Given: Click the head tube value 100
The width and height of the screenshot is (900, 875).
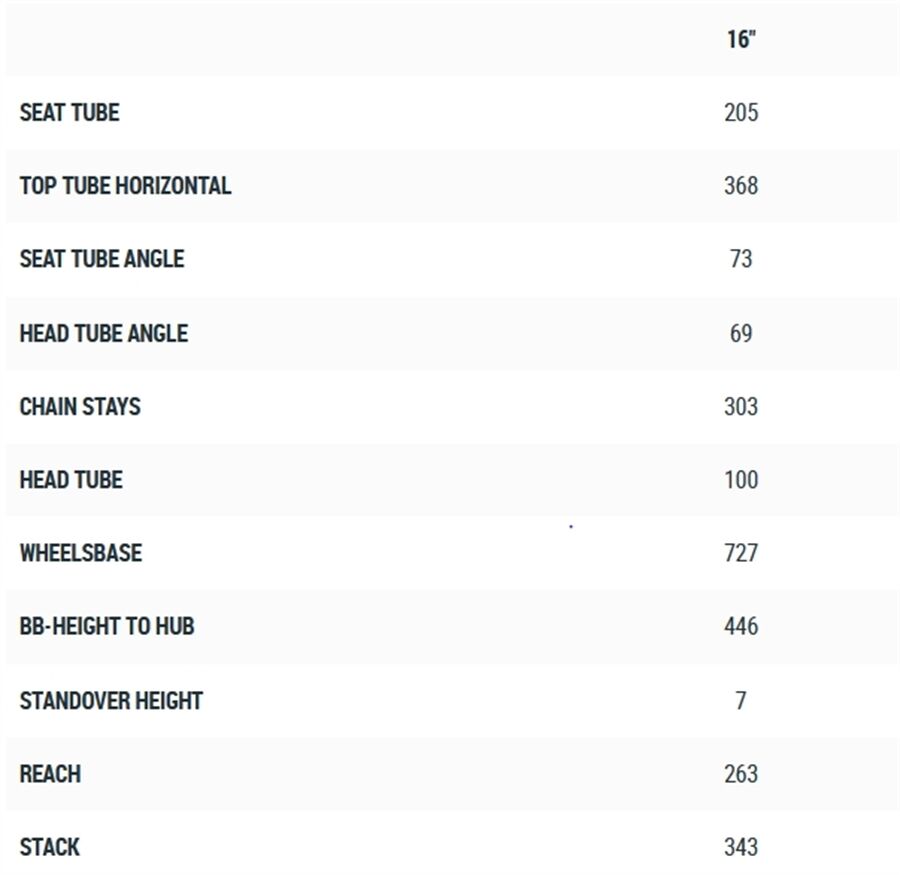Looking at the screenshot, I should (x=741, y=480).
